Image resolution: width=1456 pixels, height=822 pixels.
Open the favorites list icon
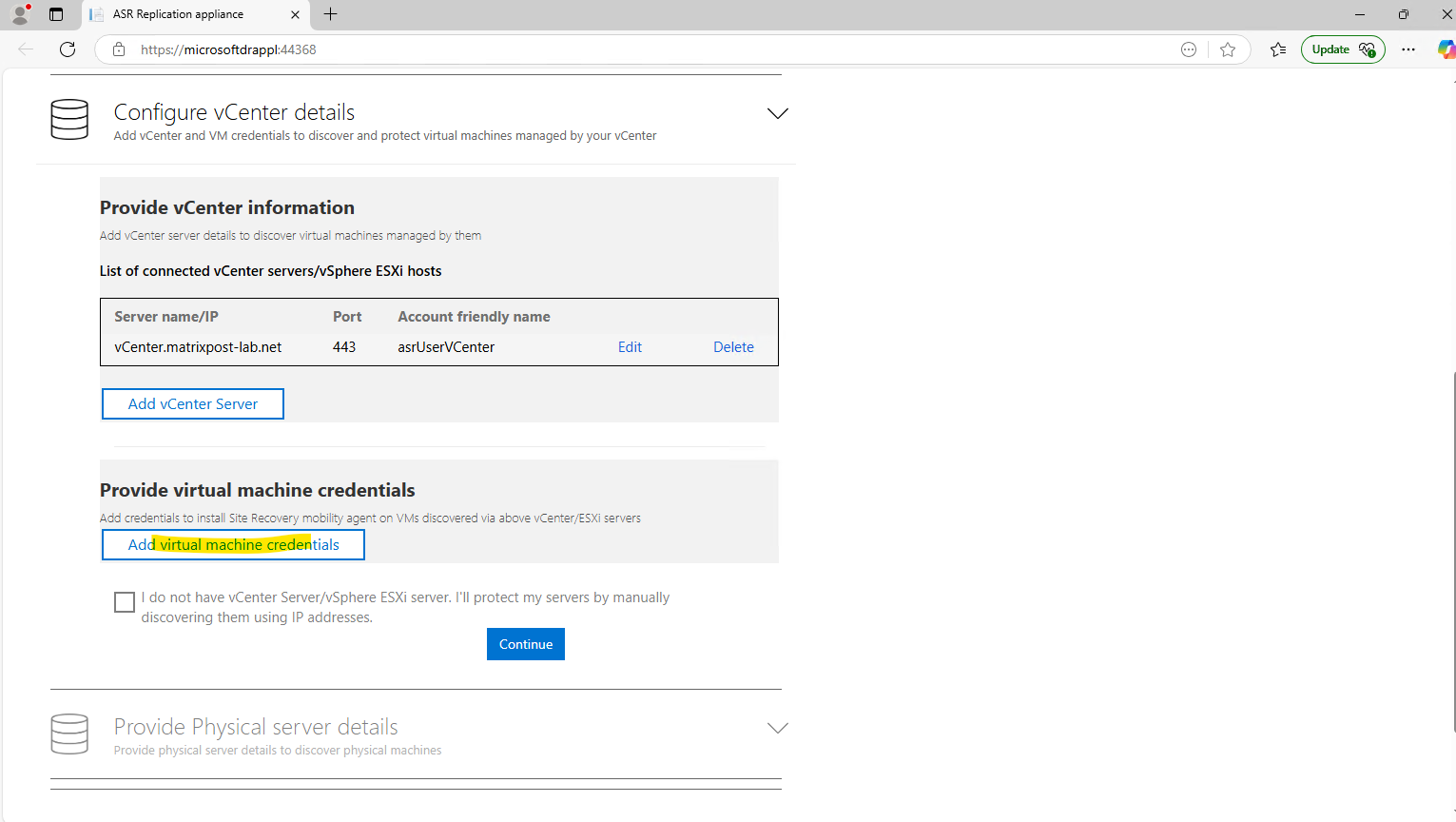coord(1278,49)
